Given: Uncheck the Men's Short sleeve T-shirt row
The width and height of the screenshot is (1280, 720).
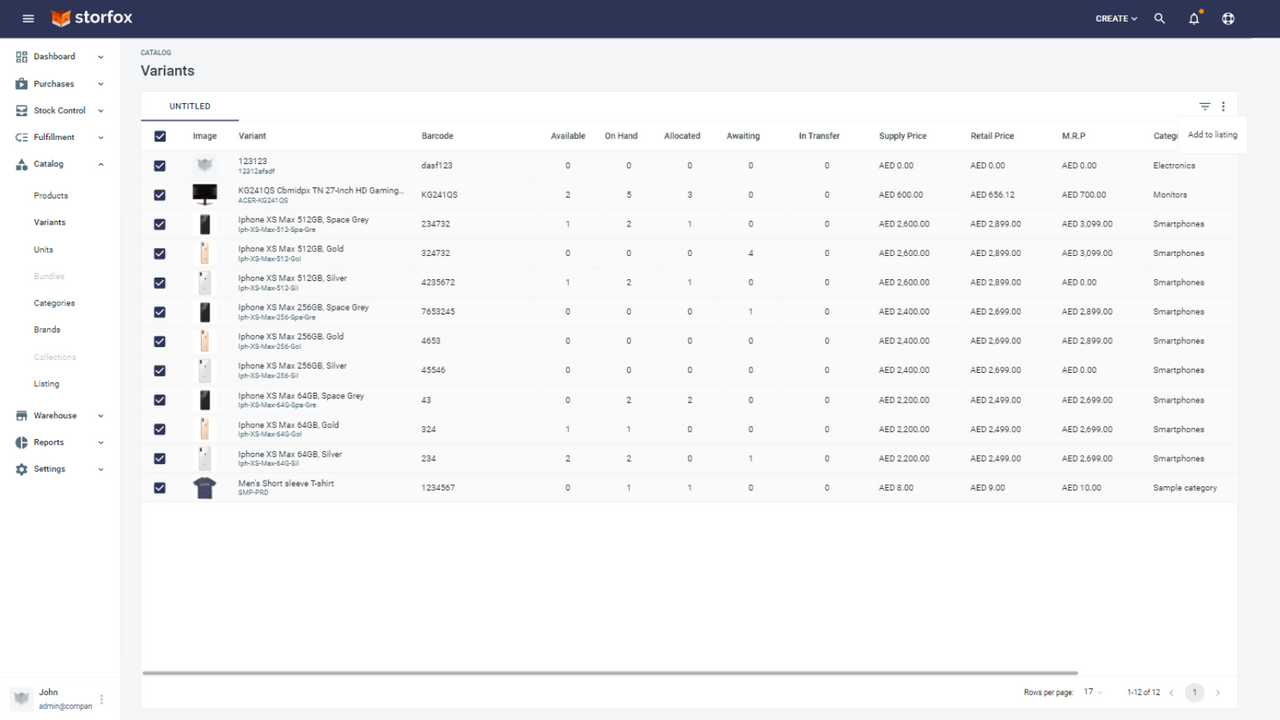Looking at the screenshot, I should click(x=160, y=488).
